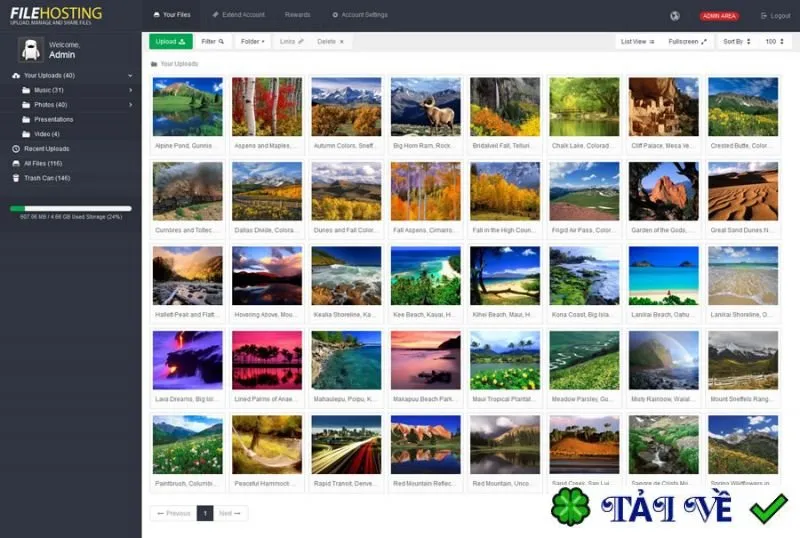Select the Aspens and Maples thumbnail
The width and height of the screenshot is (800, 538).
point(267,106)
